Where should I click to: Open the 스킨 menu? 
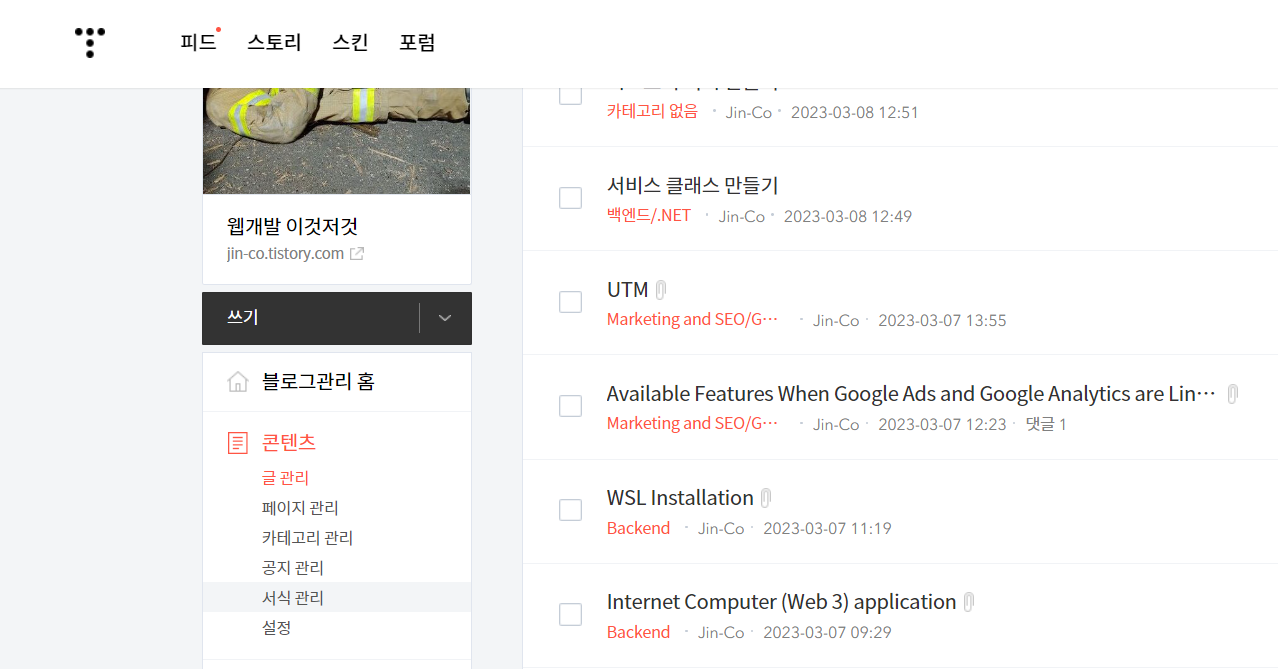(x=350, y=42)
